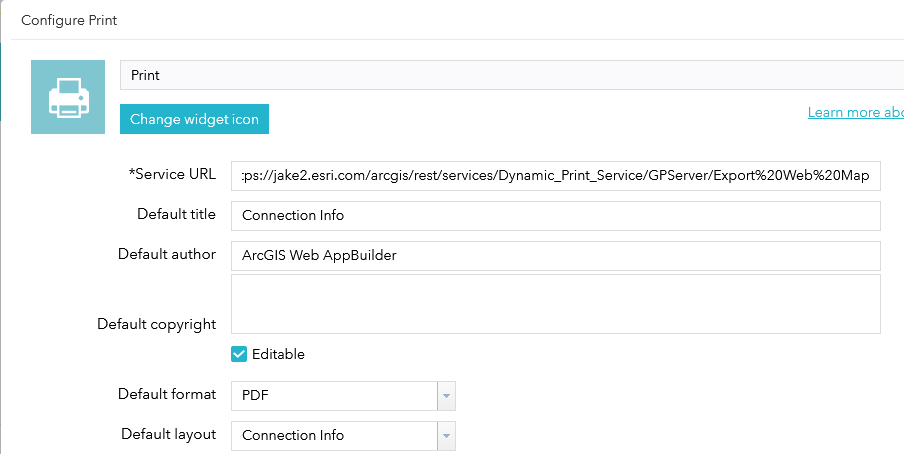Image resolution: width=904 pixels, height=454 pixels.
Task: Expand the Default format dropdown arrow
Action: 447,396
